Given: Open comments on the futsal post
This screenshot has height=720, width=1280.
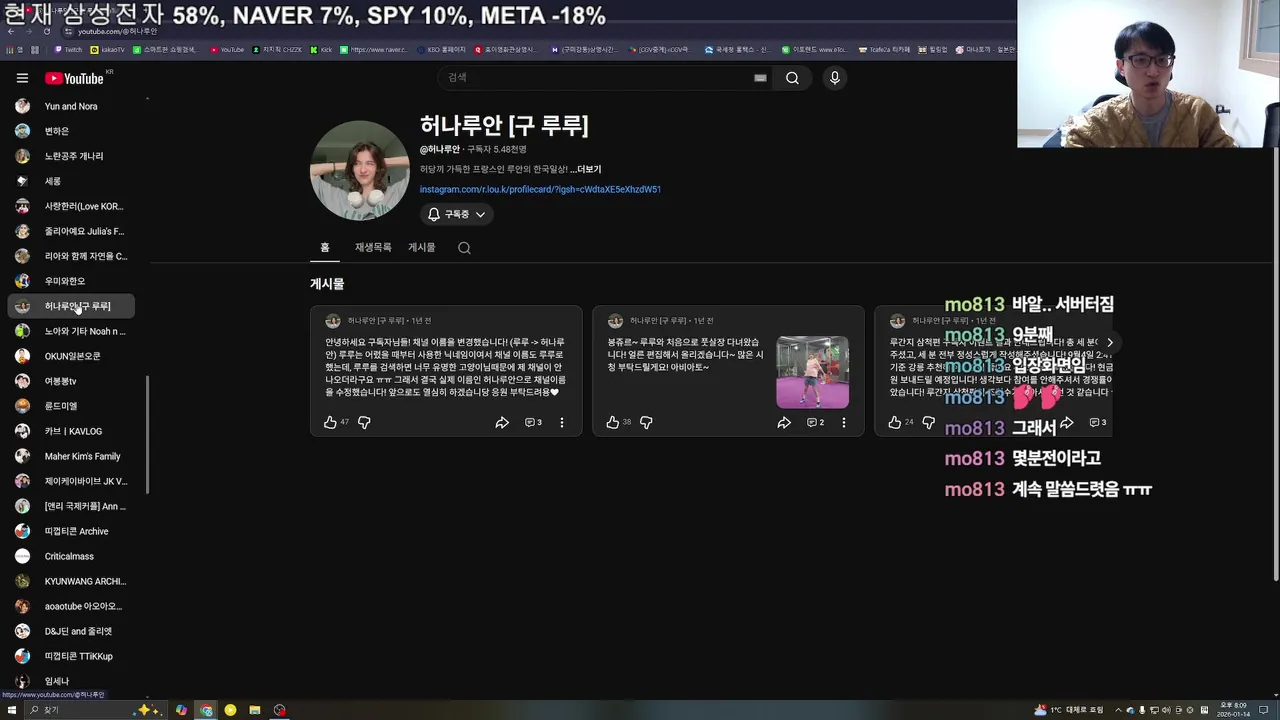Looking at the screenshot, I should 815,423.
